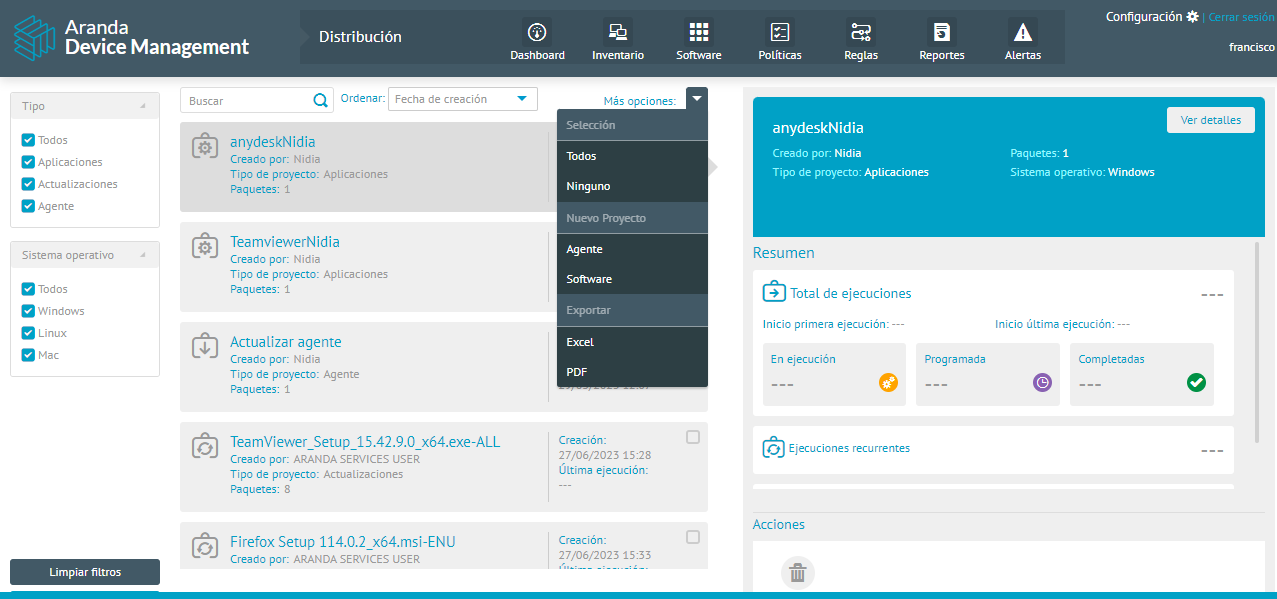
Task: Click the Ejecuciones recurrentes icon
Action: tap(774, 448)
